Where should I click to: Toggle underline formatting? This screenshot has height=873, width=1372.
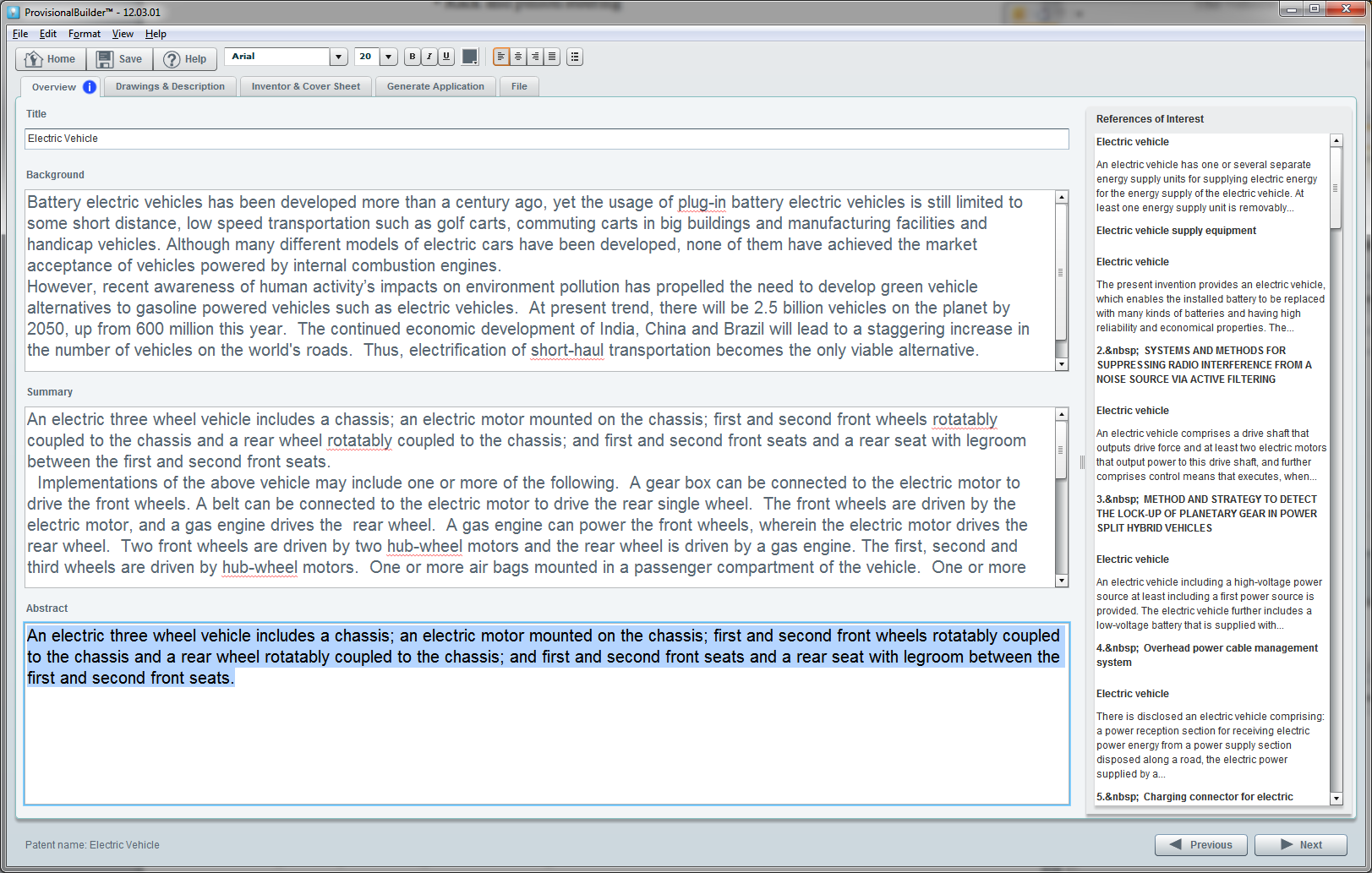[x=446, y=57]
